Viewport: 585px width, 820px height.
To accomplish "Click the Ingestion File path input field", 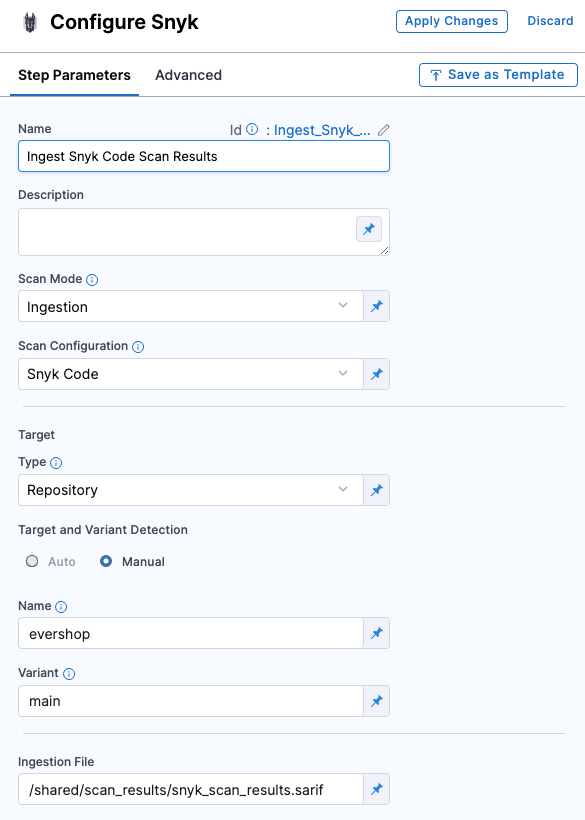I will [191, 789].
